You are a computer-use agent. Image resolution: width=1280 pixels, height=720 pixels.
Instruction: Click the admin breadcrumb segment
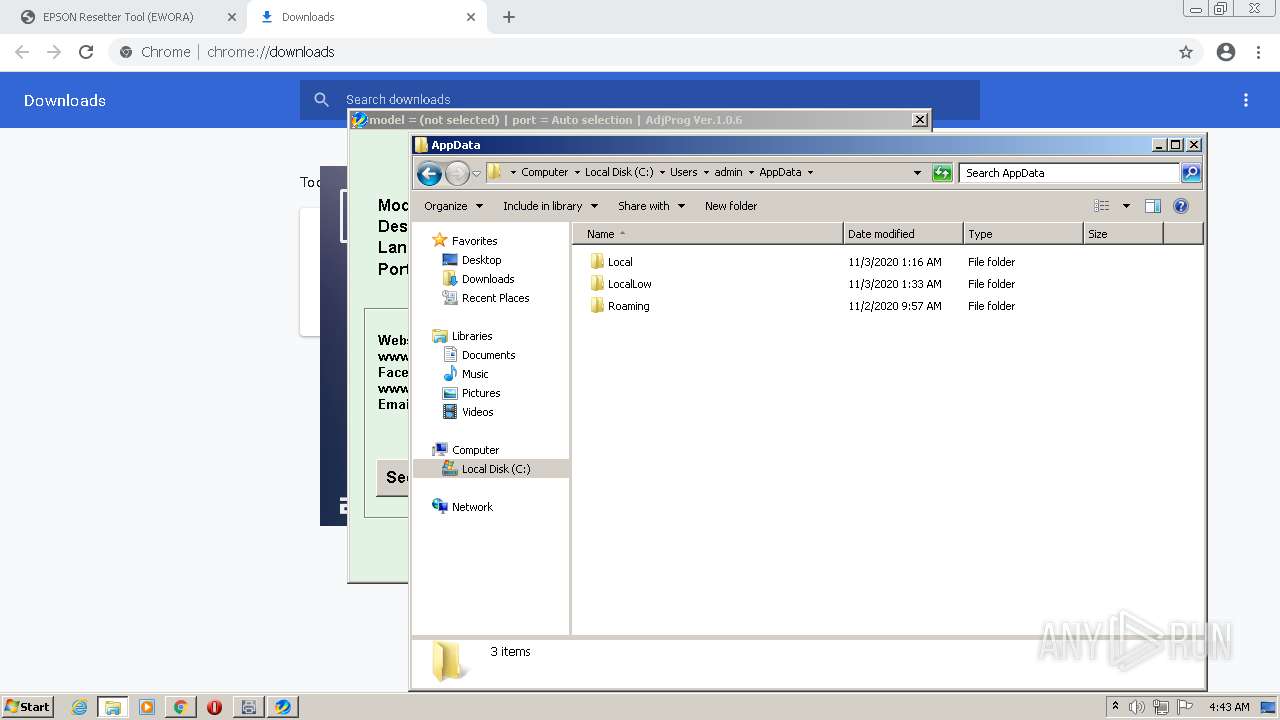[728, 172]
